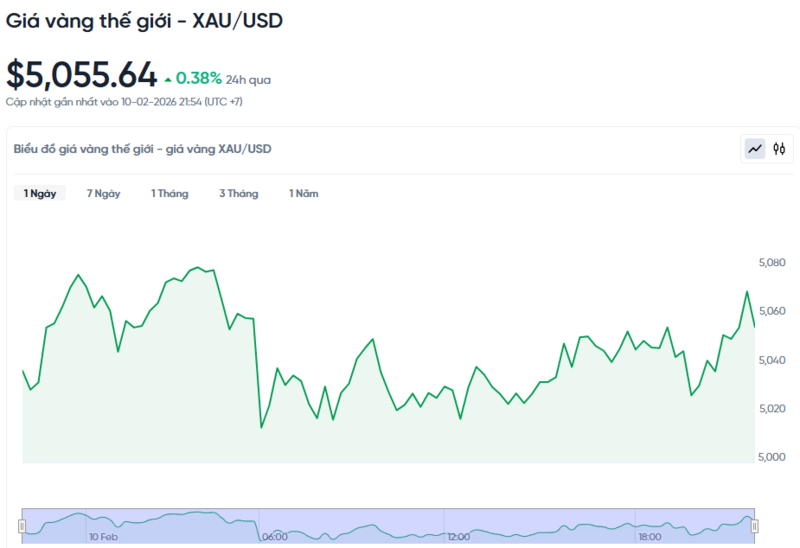
Task: Click the $5,055.64 gold price value
Action: coord(82,75)
